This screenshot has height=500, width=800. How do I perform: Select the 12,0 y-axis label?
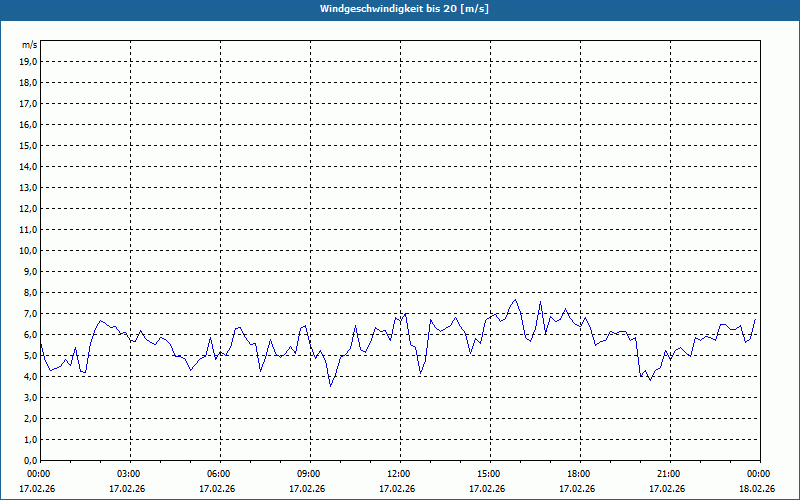click(x=29, y=209)
